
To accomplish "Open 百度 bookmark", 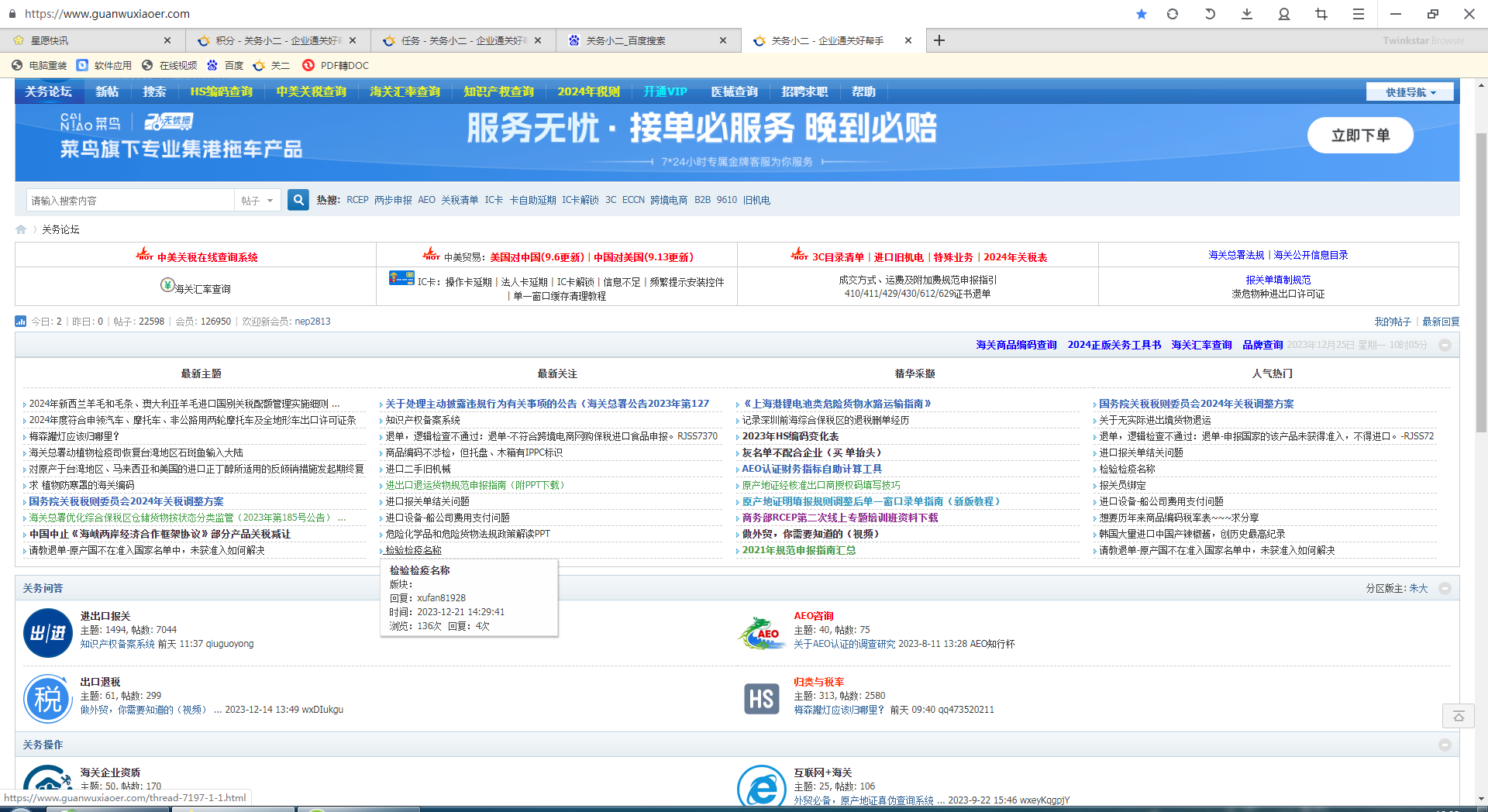I will click(x=226, y=66).
